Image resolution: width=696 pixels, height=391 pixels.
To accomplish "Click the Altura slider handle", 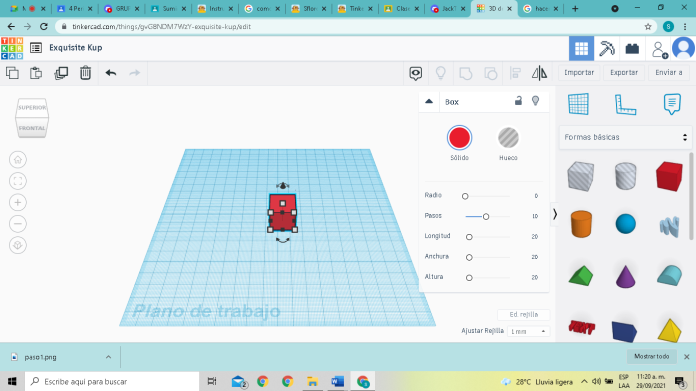I will pos(469,277).
